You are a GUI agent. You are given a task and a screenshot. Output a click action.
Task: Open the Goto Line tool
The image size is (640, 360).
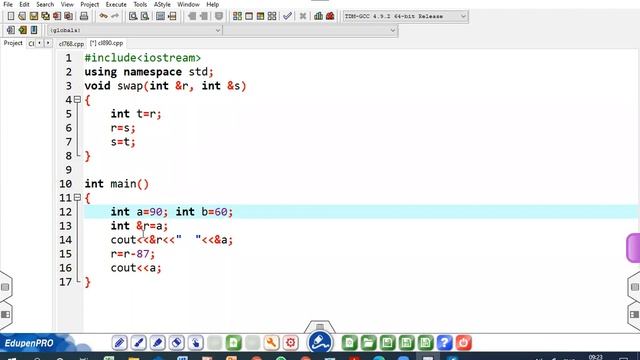[172, 16]
